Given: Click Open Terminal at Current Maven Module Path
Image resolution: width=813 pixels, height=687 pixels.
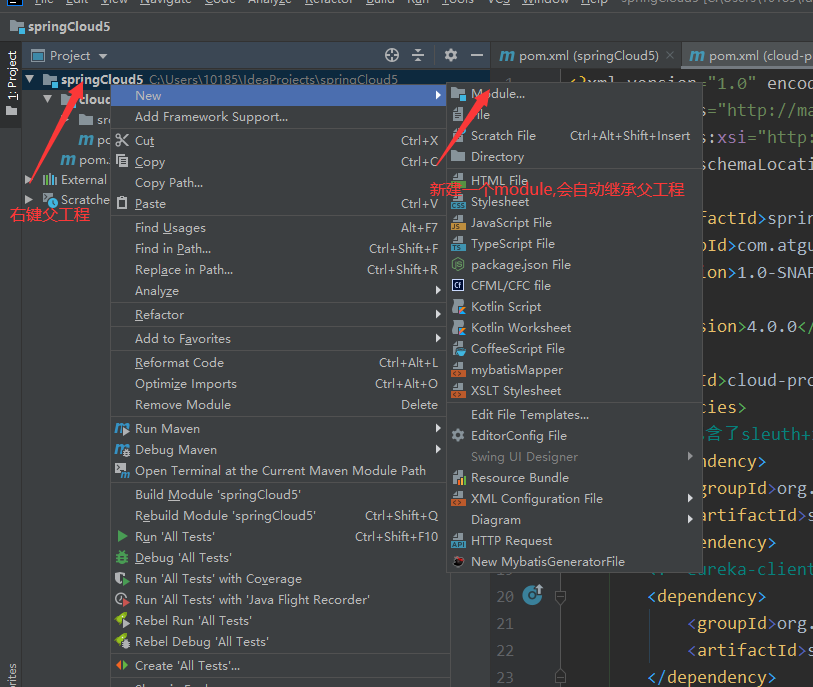Looking at the screenshot, I should pyautogui.click(x=280, y=471).
